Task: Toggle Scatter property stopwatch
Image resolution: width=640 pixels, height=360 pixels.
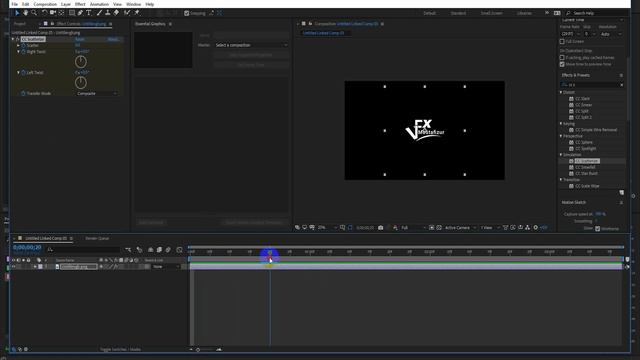Action: pos(23,45)
